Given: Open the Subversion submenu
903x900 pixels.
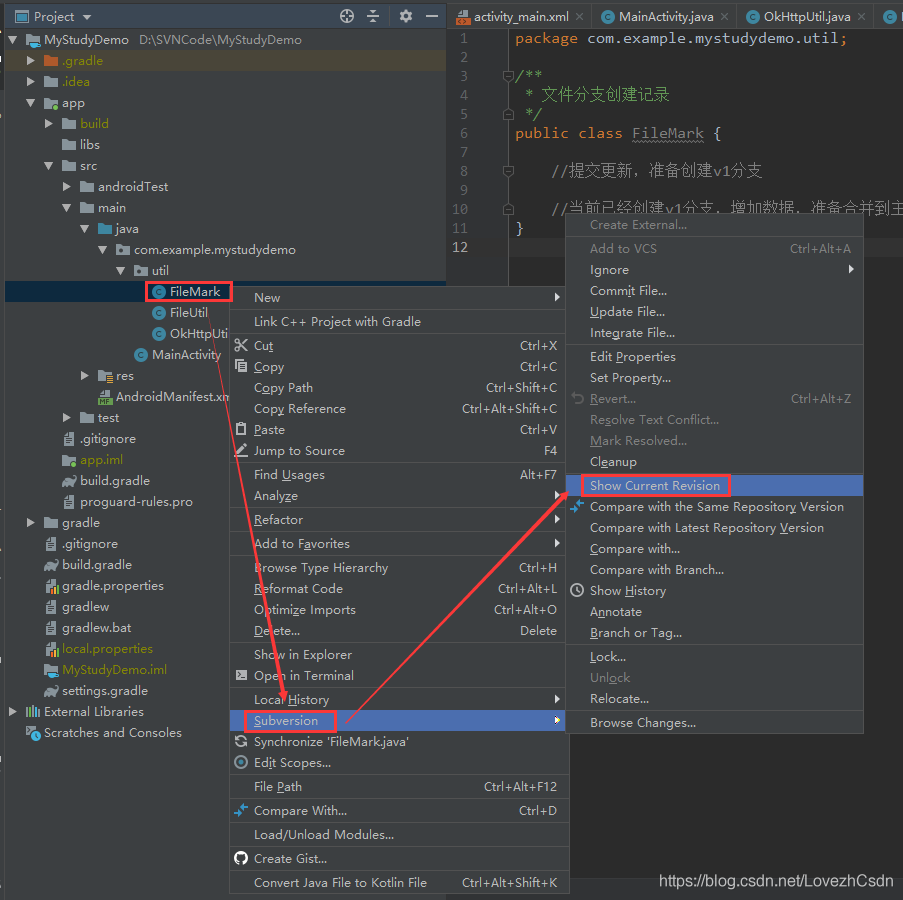Looking at the screenshot, I should point(397,720).
